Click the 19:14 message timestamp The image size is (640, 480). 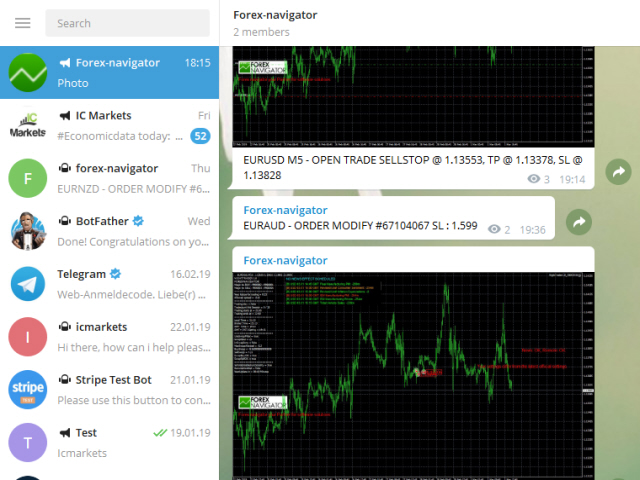(572, 179)
